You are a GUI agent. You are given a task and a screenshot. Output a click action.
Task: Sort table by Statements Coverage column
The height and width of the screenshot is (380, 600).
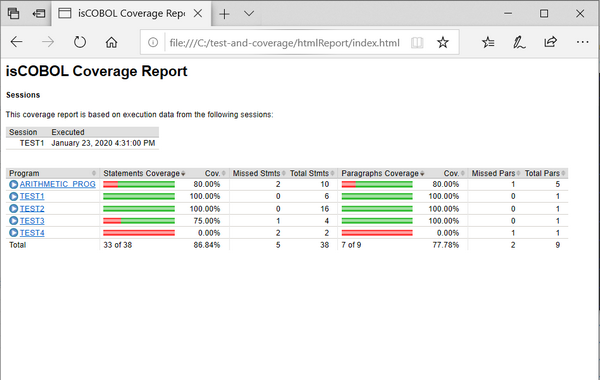coord(144,173)
